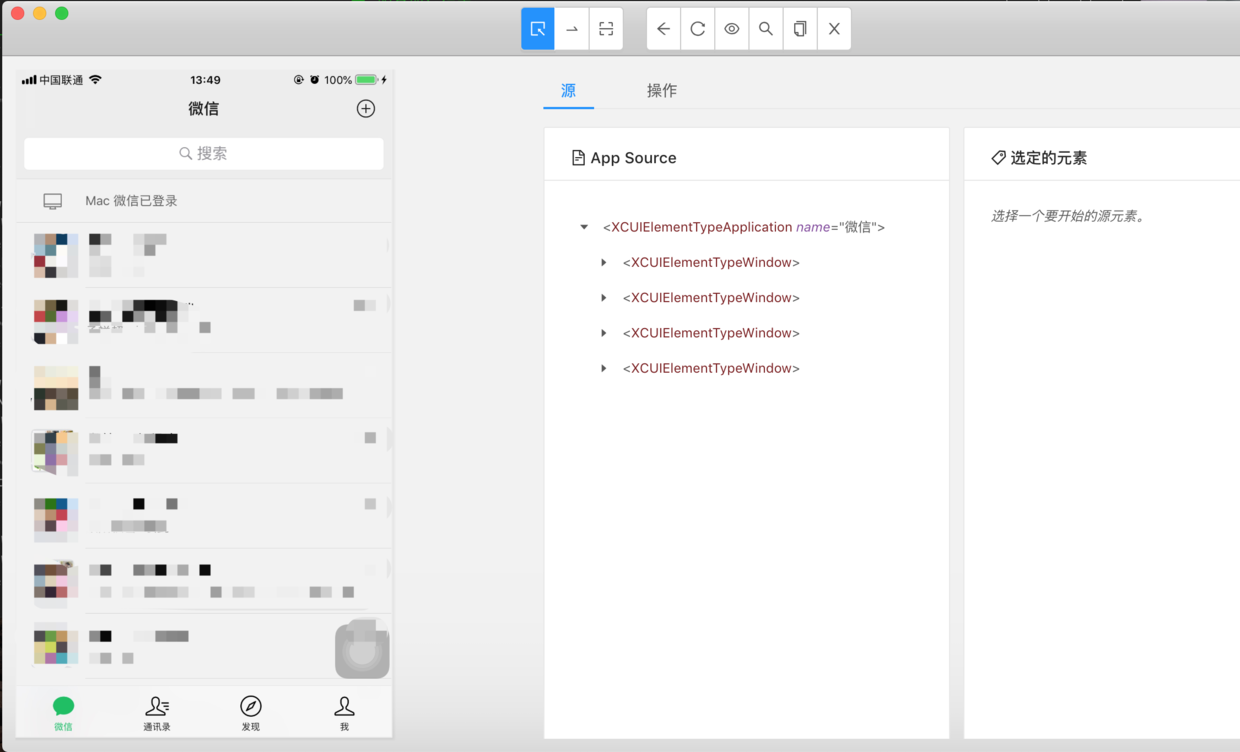Expand the first XCUIElementTypeWindow node
This screenshot has height=752, width=1240.
coord(604,262)
